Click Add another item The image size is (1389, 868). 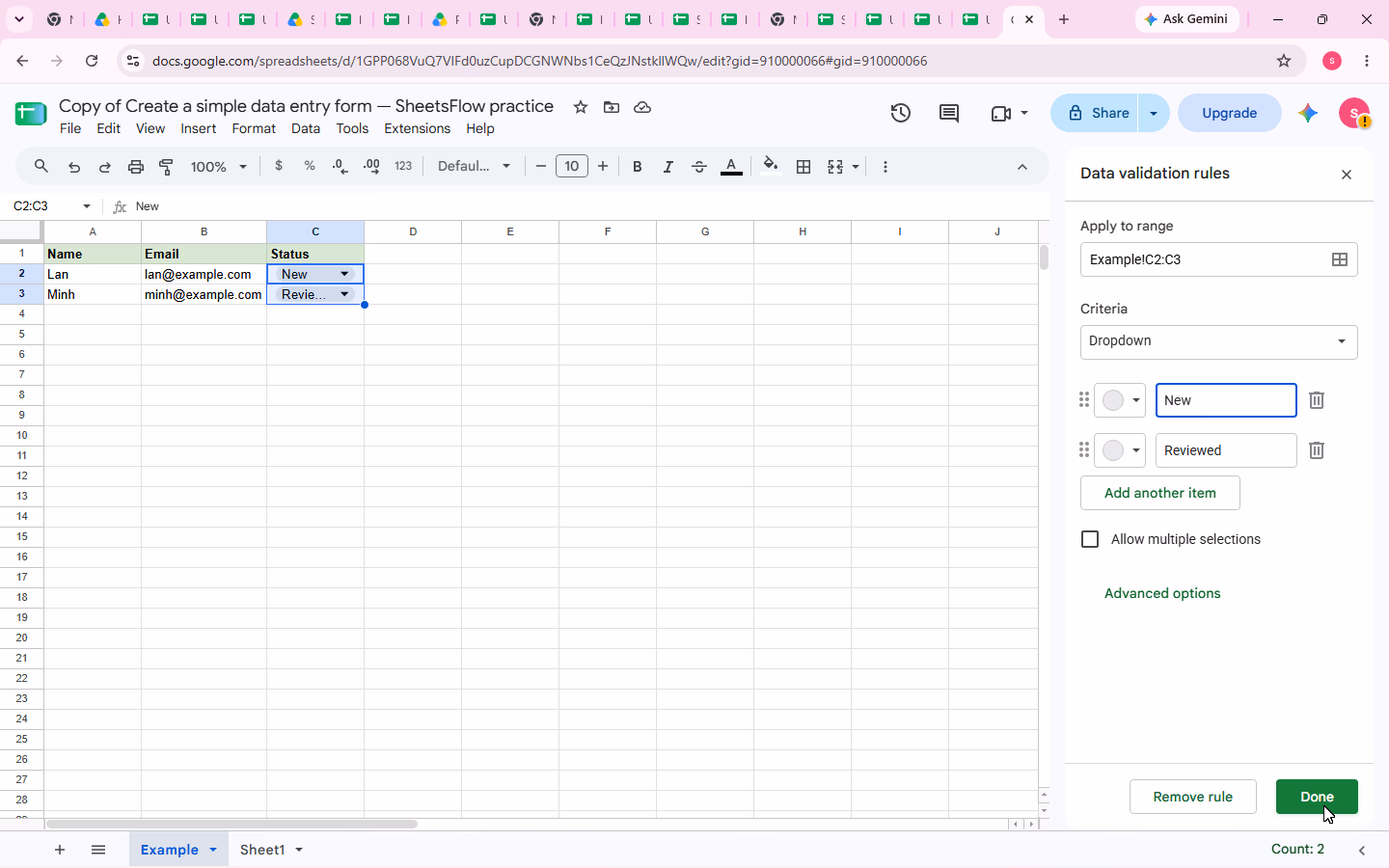[1160, 493]
